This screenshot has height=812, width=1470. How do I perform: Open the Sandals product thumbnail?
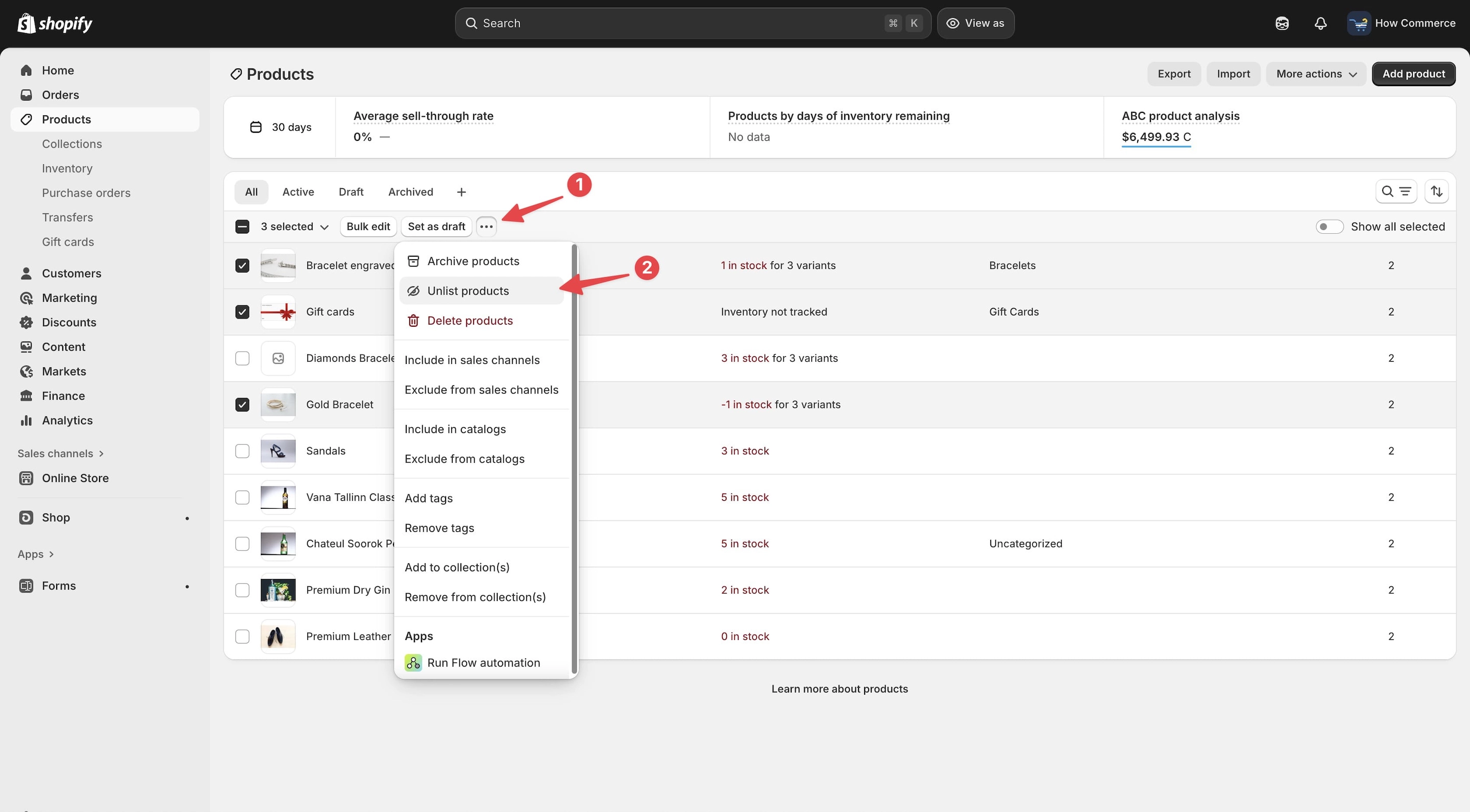278,451
